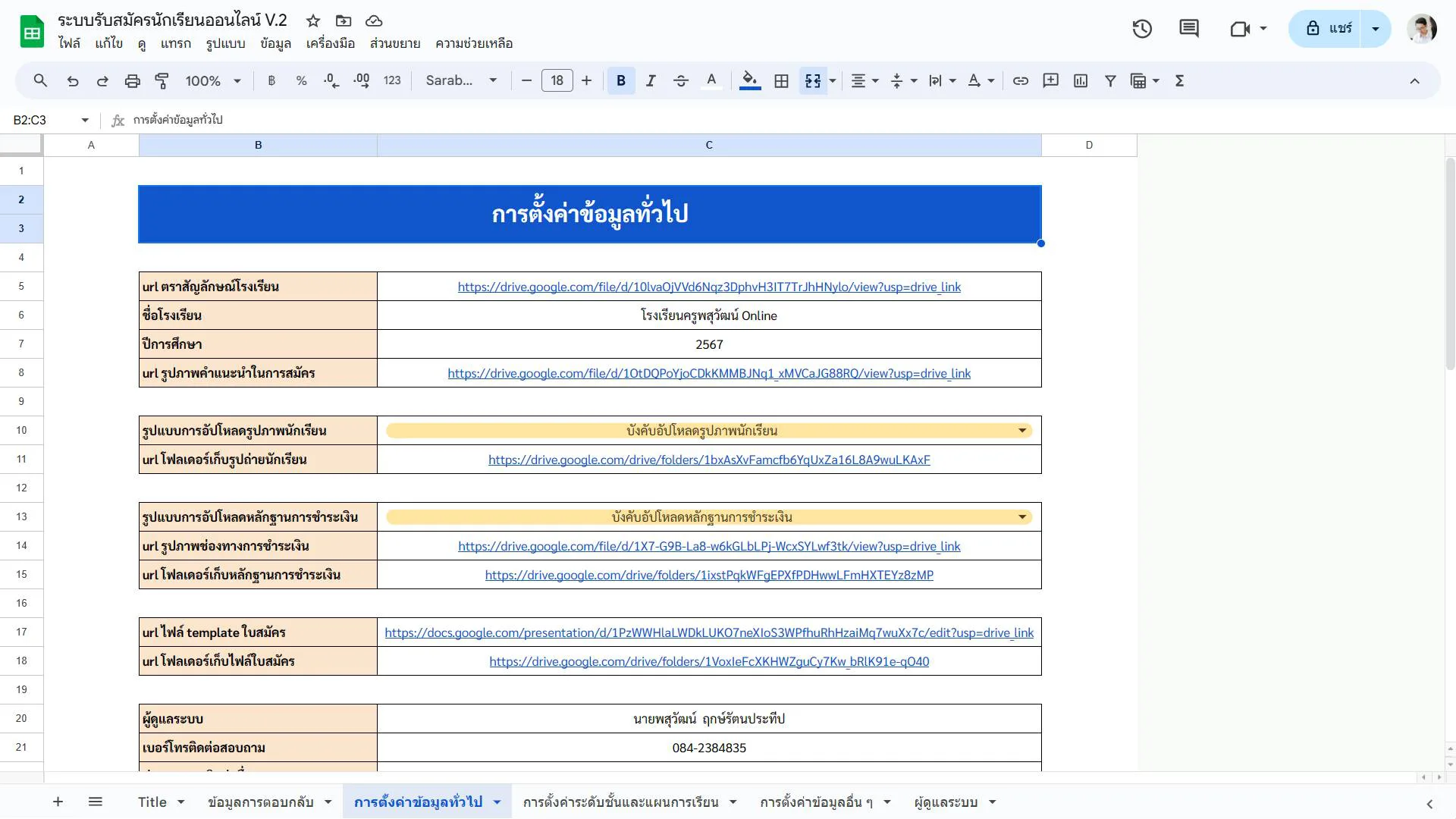Open ข้อมูล menu
The width and height of the screenshot is (1456, 819).
tap(275, 43)
